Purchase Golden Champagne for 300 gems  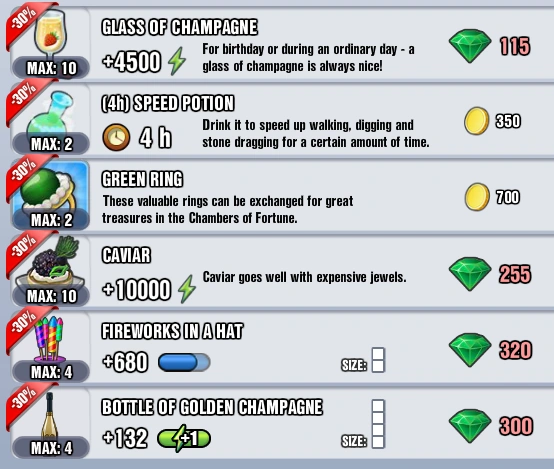[x=491, y=426]
